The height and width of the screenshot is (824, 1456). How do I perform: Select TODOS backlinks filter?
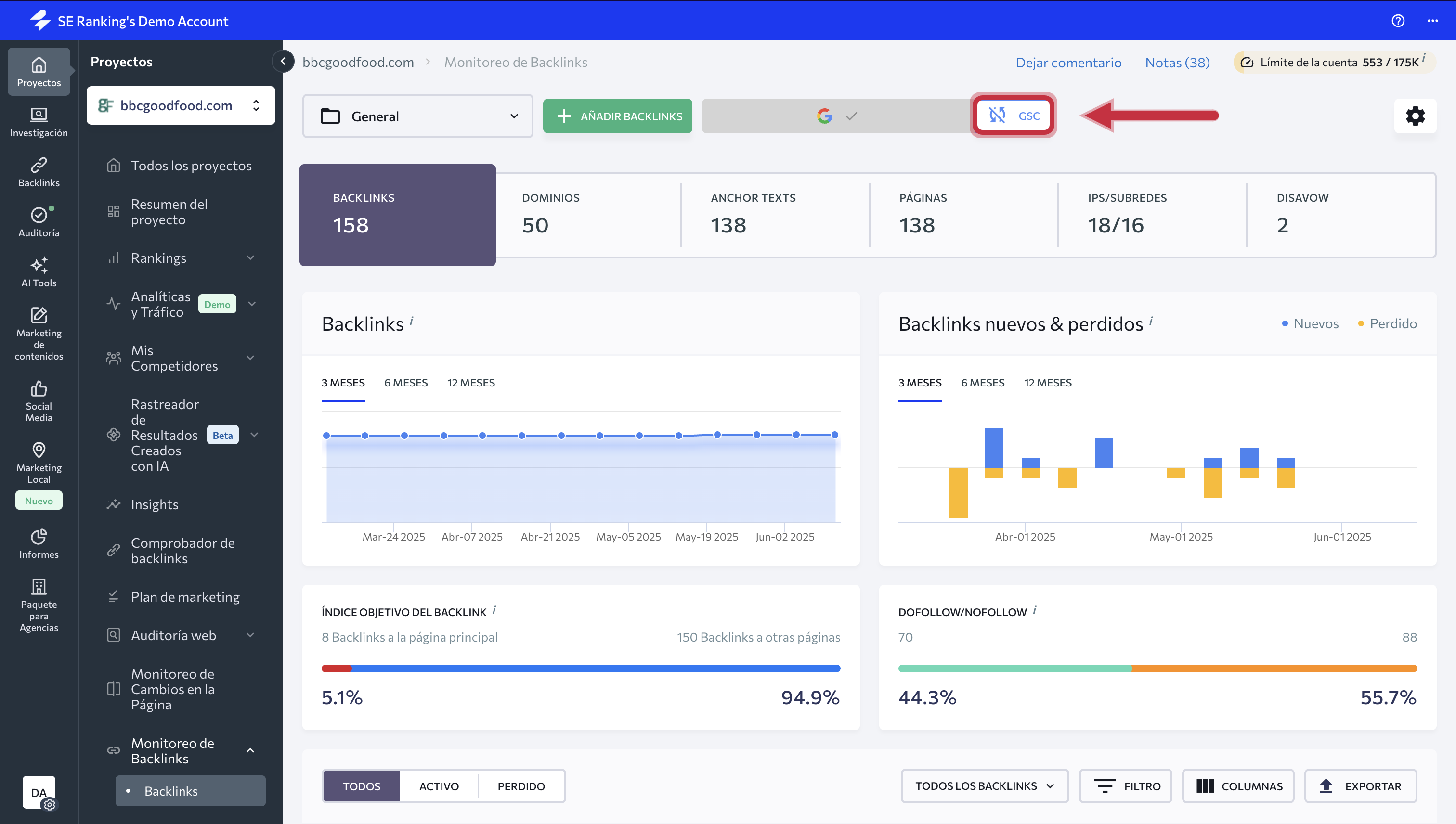[361, 786]
